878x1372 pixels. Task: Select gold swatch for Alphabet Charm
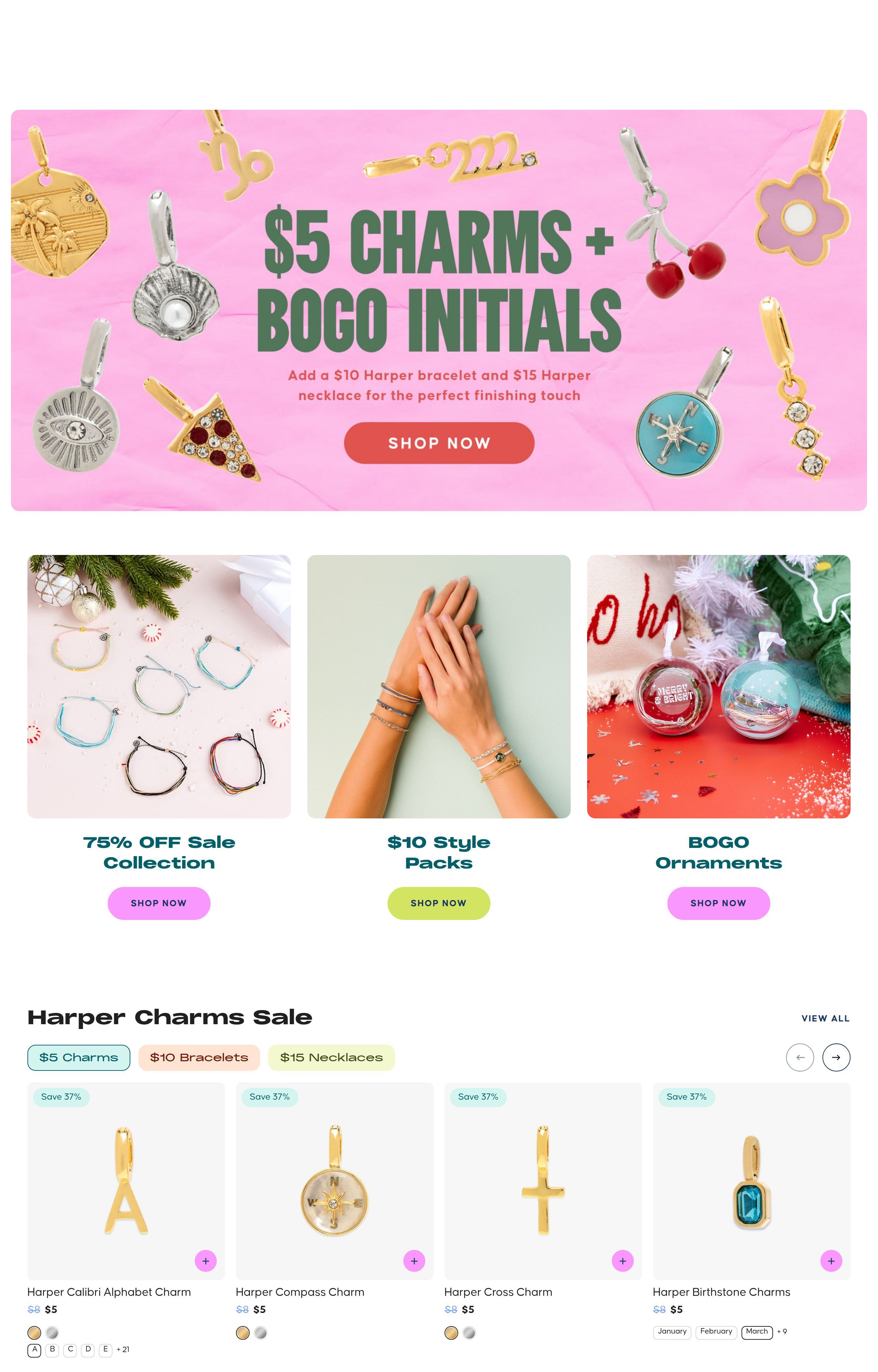[x=34, y=1333]
